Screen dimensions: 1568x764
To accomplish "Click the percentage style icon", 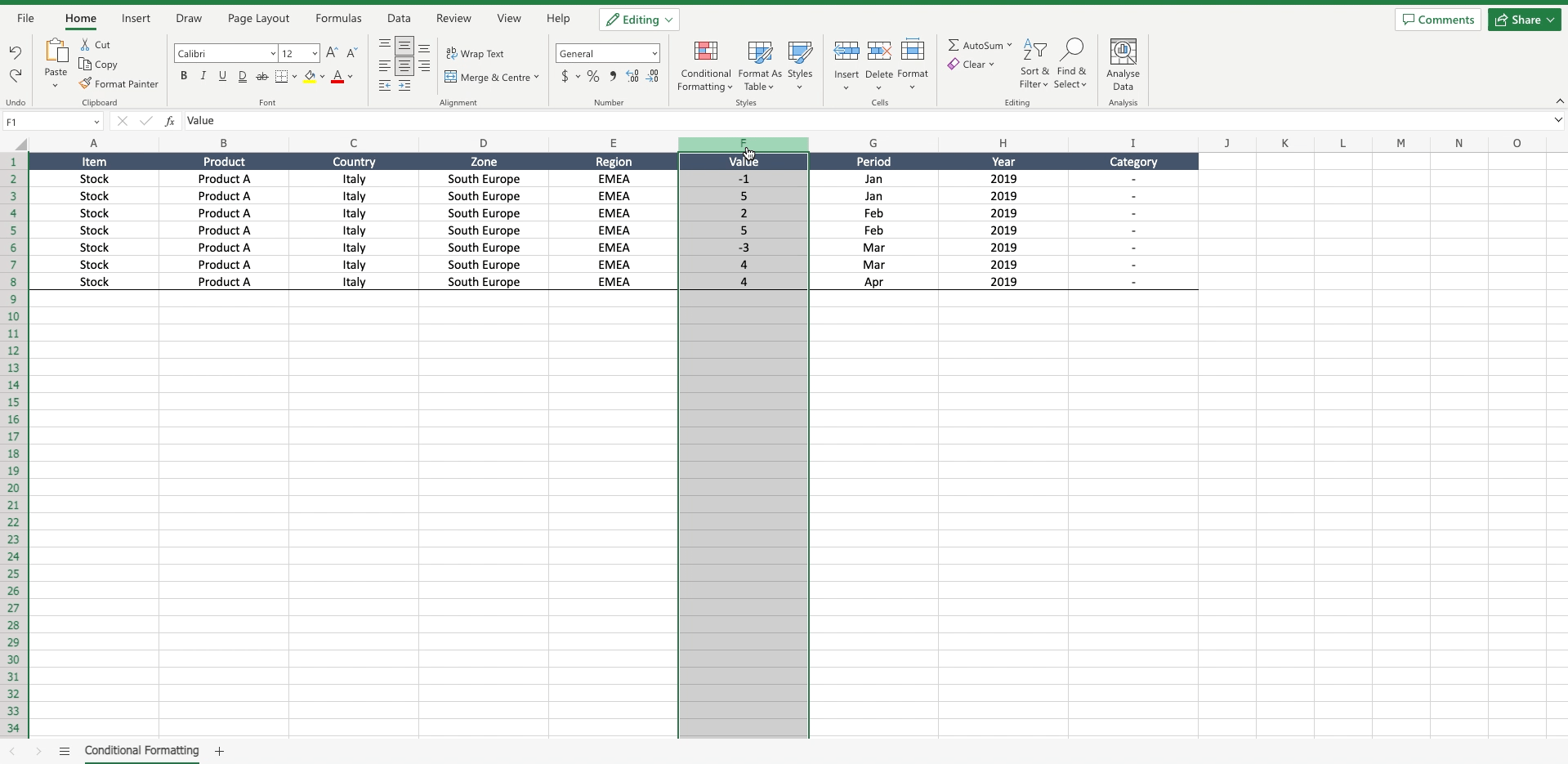I will (593, 76).
